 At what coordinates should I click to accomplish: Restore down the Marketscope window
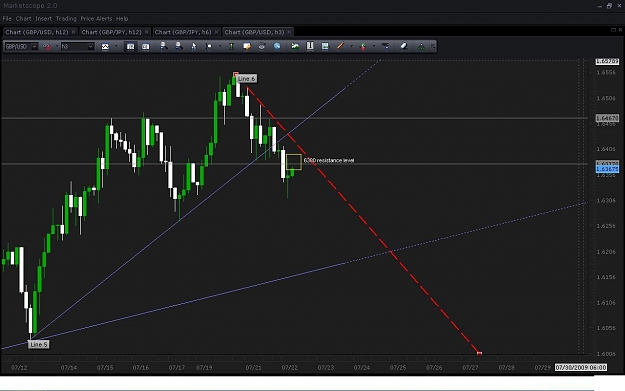coord(609,6)
